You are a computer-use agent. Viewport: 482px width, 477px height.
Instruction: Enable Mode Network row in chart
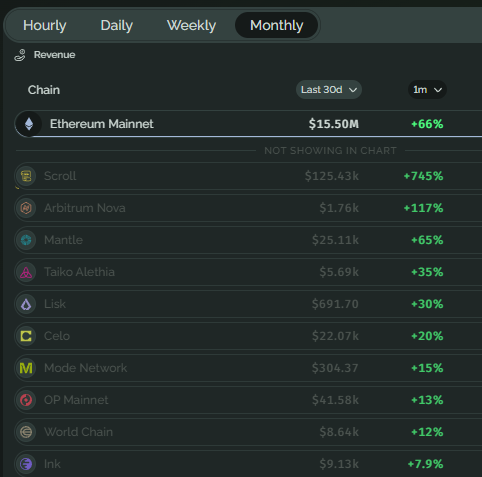click(248, 368)
